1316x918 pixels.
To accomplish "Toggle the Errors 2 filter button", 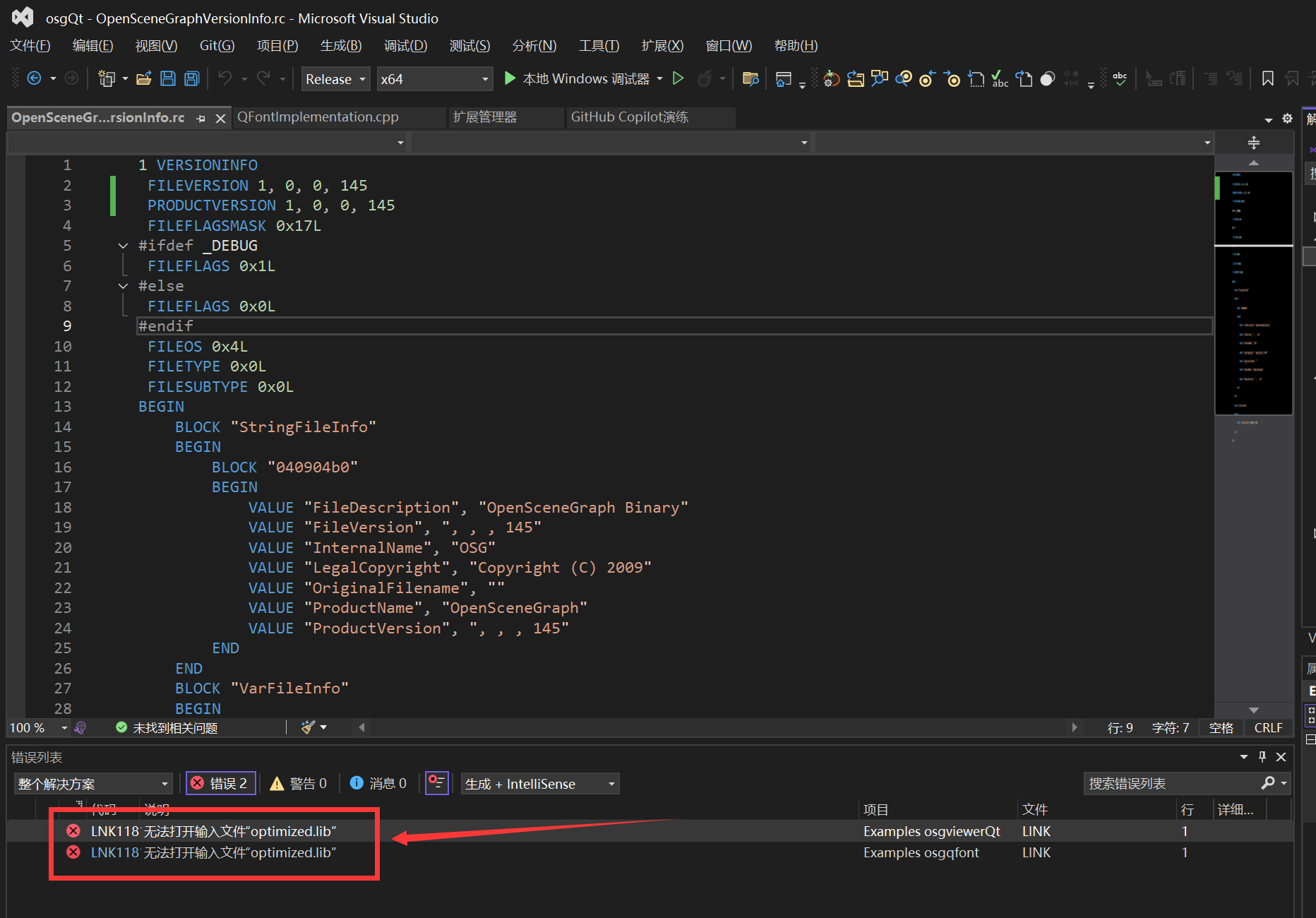I will tap(220, 783).
